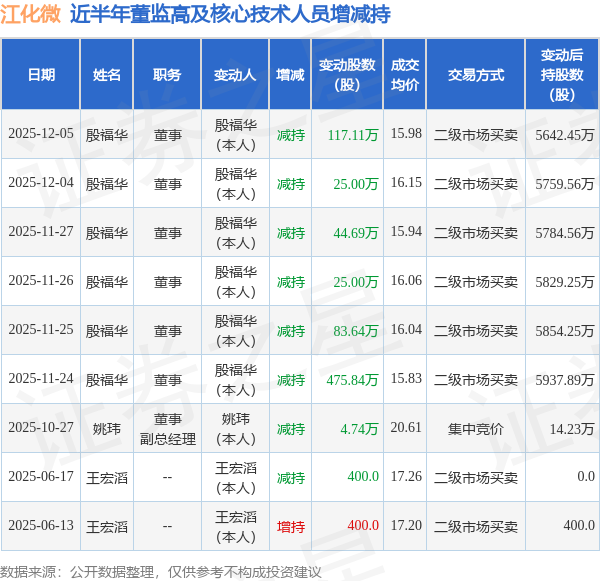Click the holding value 5759.56万
600x581 pixels.
tap(565, 184)
